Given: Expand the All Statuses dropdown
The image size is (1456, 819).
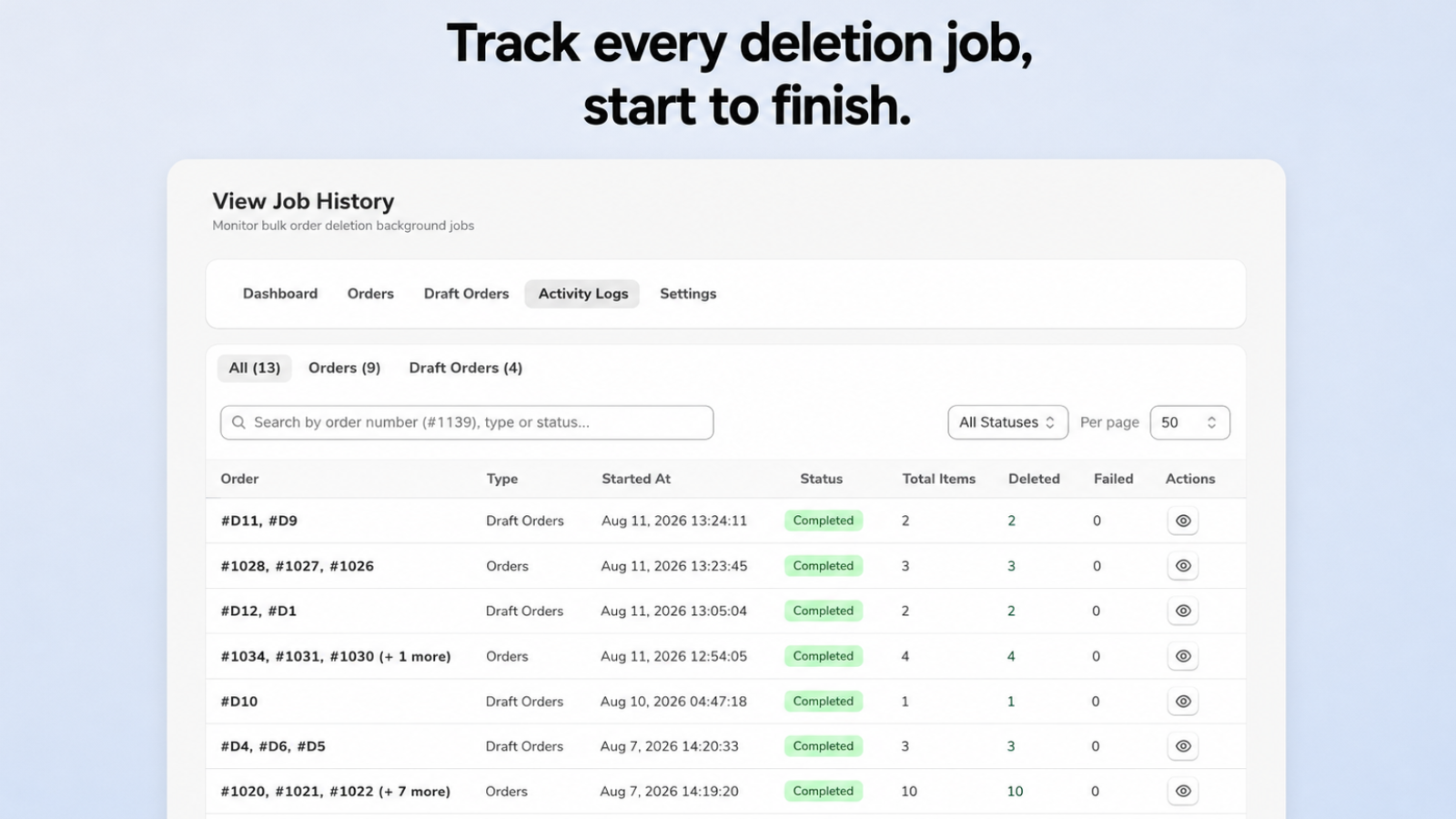Looking at the screenshot, I should [1007, 422].
